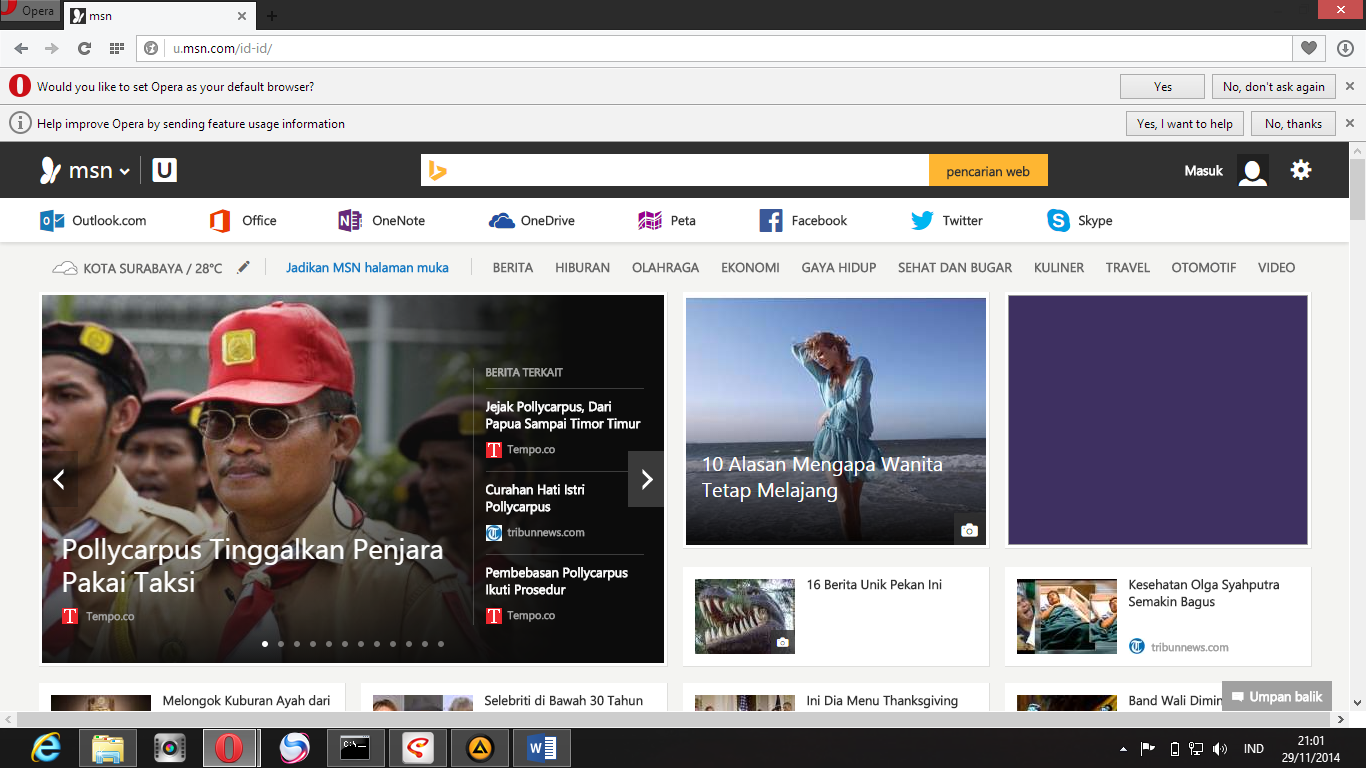Open the OneDrive shortcut
1366x768 pixels.
point(532,221)
